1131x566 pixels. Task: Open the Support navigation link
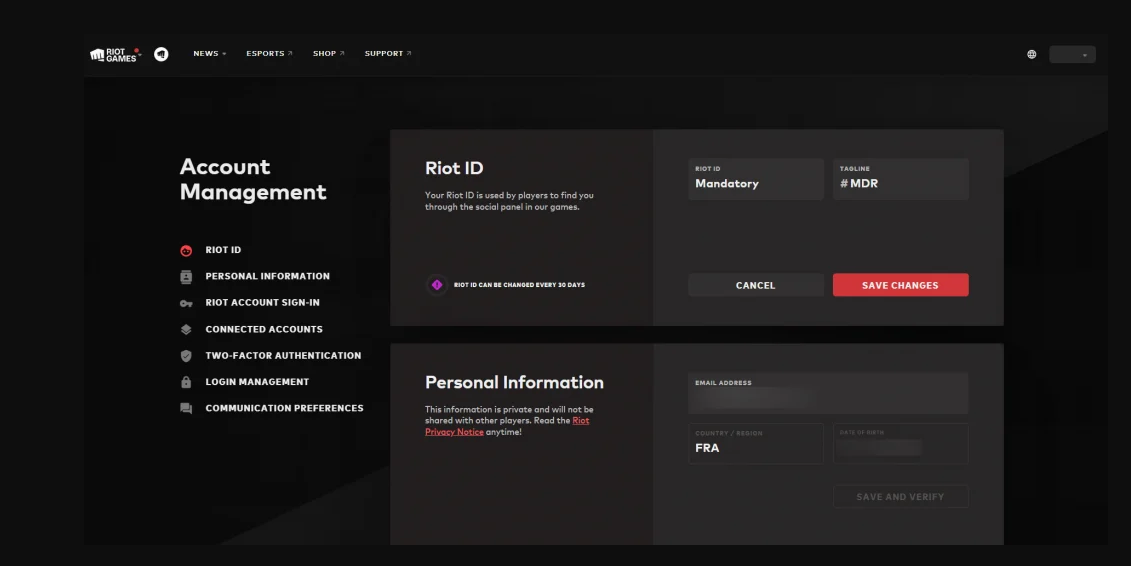click(388, 53)
